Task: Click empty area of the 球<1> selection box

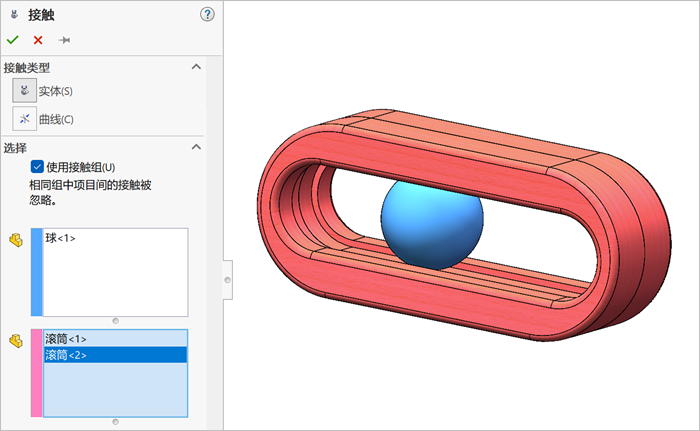Action: 115,281
